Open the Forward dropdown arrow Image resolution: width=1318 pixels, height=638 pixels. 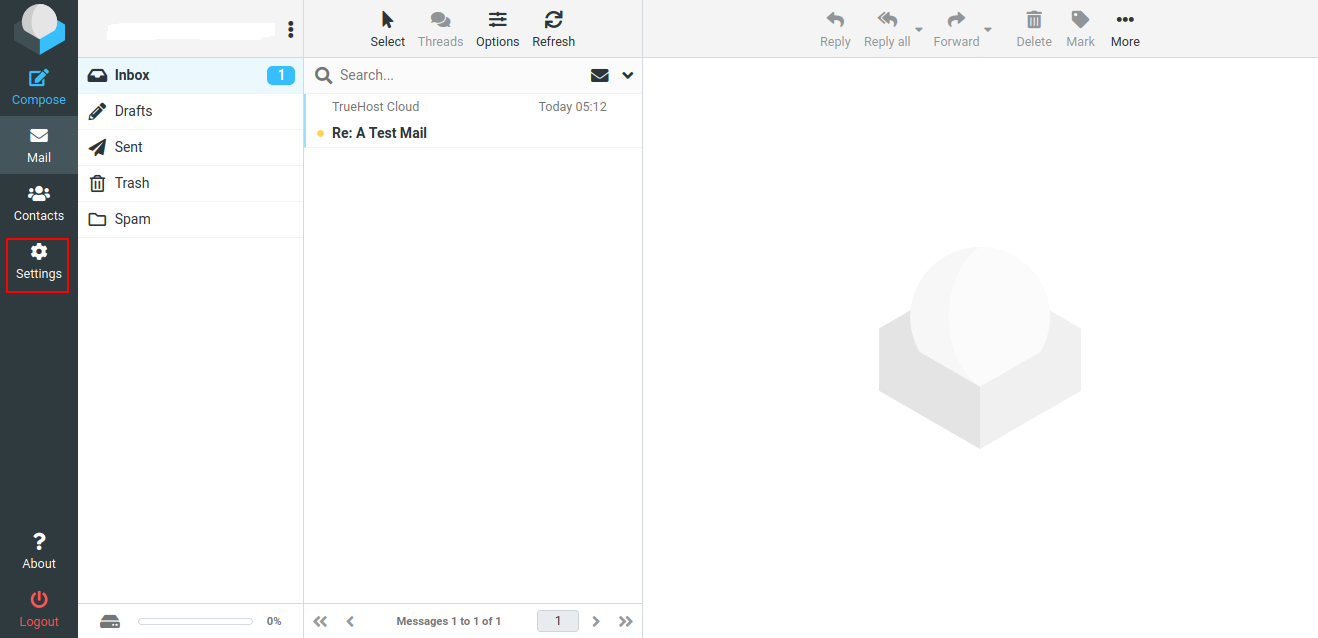(988, 30)
